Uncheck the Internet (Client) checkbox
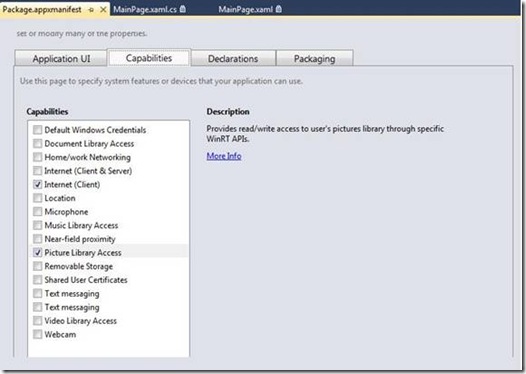This screenshot has height=374, width=526. click(x=38, y=184)
